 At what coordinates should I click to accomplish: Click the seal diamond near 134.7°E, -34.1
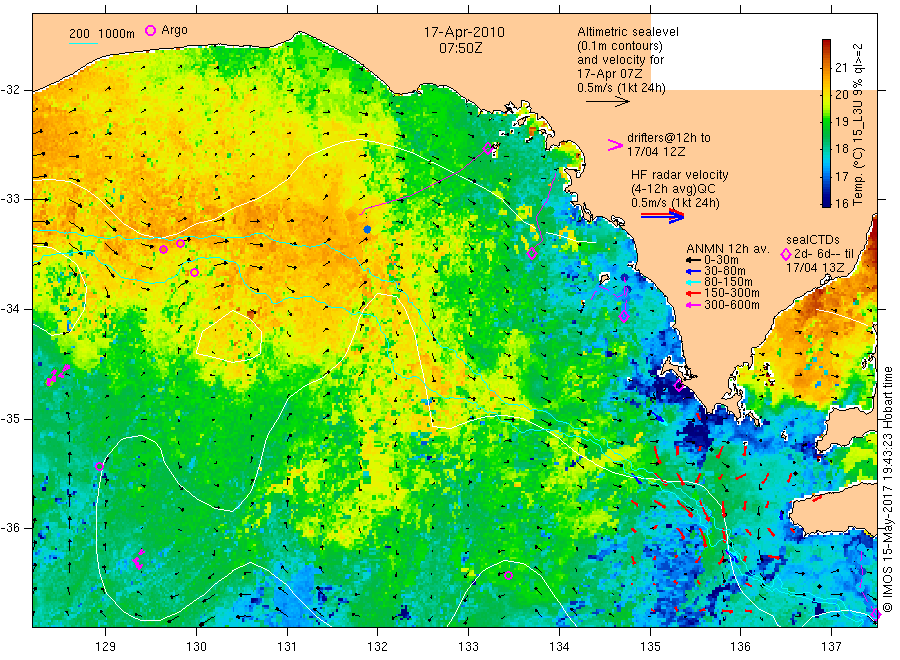(624, 316)
